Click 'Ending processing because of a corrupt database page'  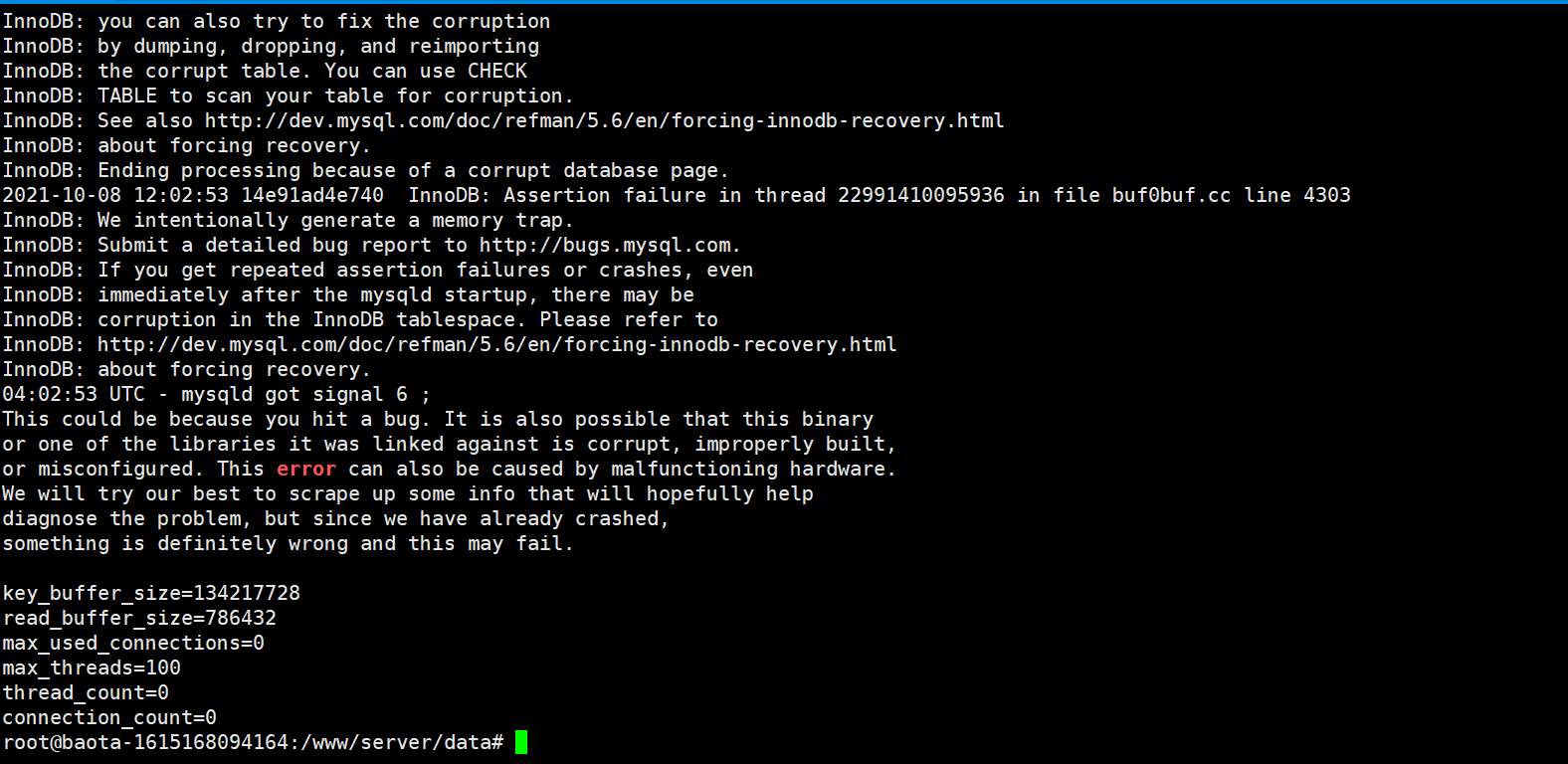(x=413, y=170)
